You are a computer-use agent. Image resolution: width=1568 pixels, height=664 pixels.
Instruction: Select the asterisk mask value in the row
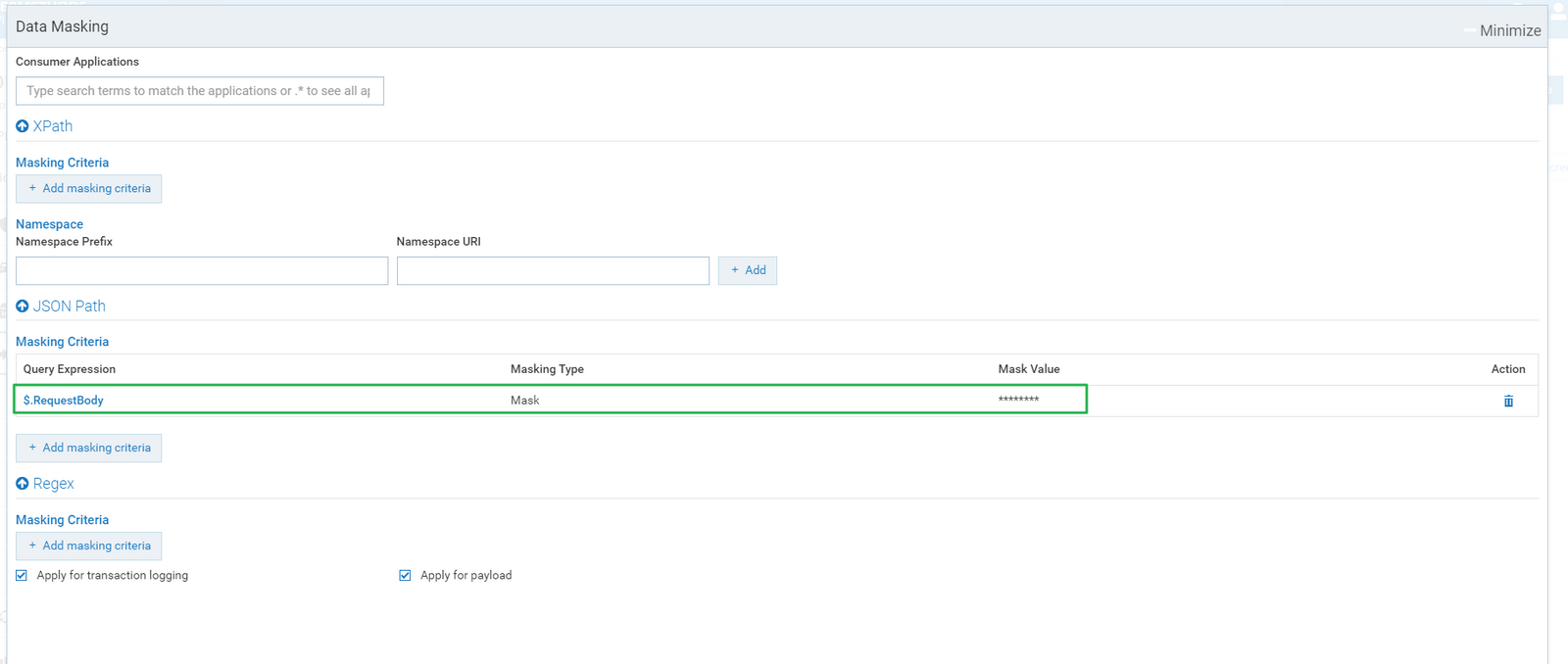click(1018, 400)
